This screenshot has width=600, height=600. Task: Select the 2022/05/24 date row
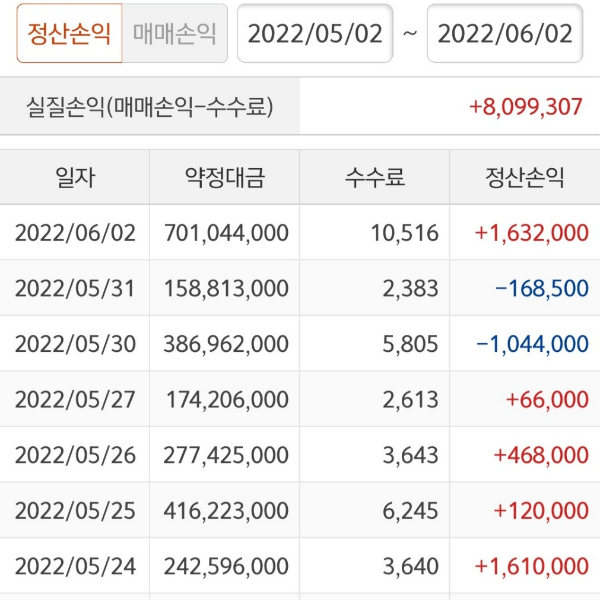coord(75,566)
